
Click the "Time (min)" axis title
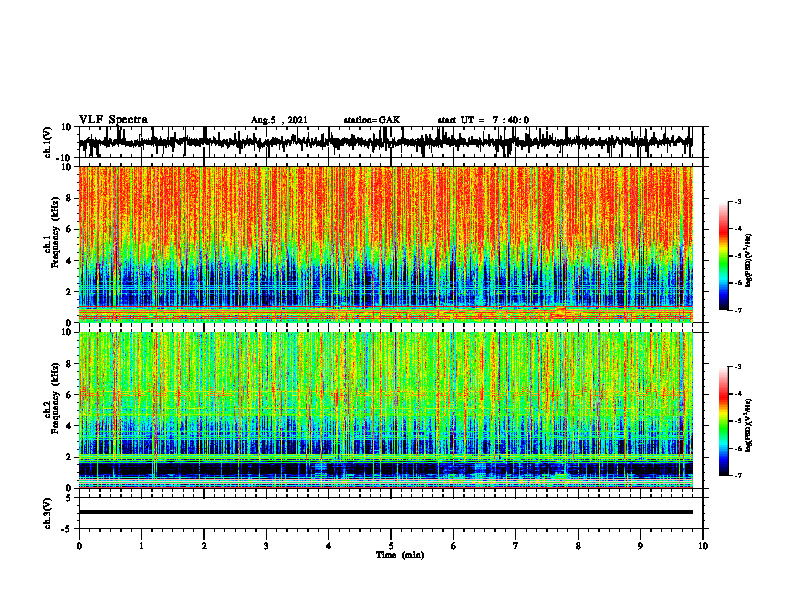click(x=400, y=555)
